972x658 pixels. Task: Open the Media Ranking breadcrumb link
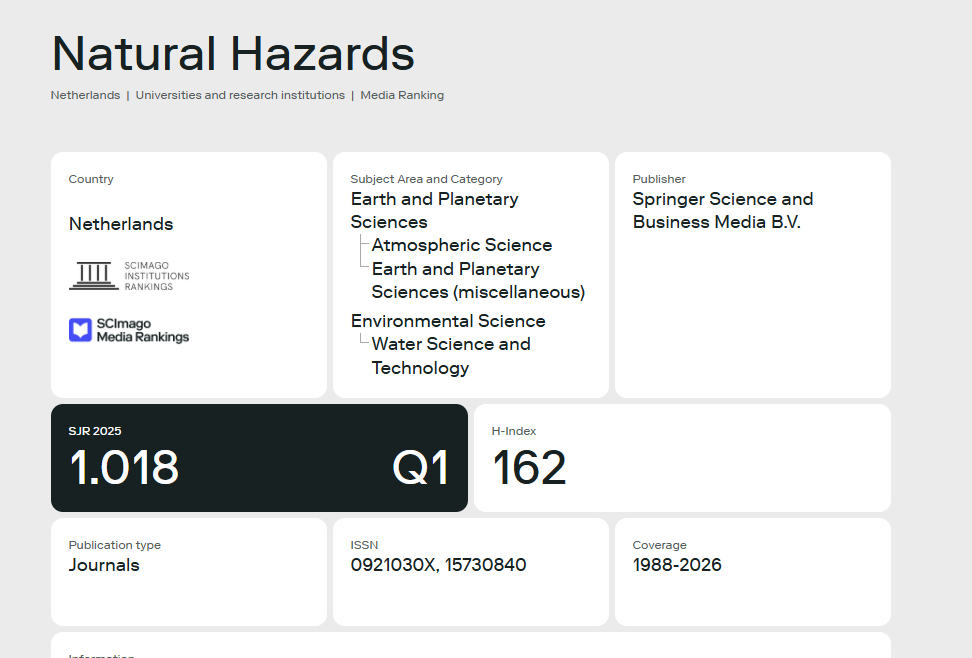[x=402, y=95]
